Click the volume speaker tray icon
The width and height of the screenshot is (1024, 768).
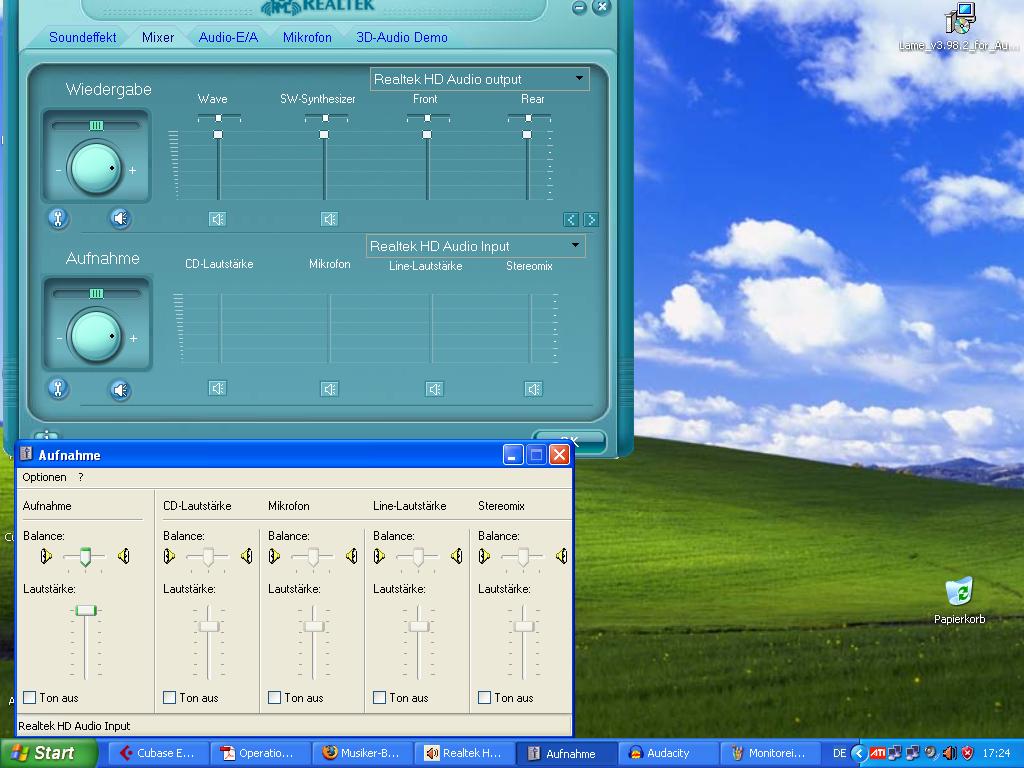[950, 753]
